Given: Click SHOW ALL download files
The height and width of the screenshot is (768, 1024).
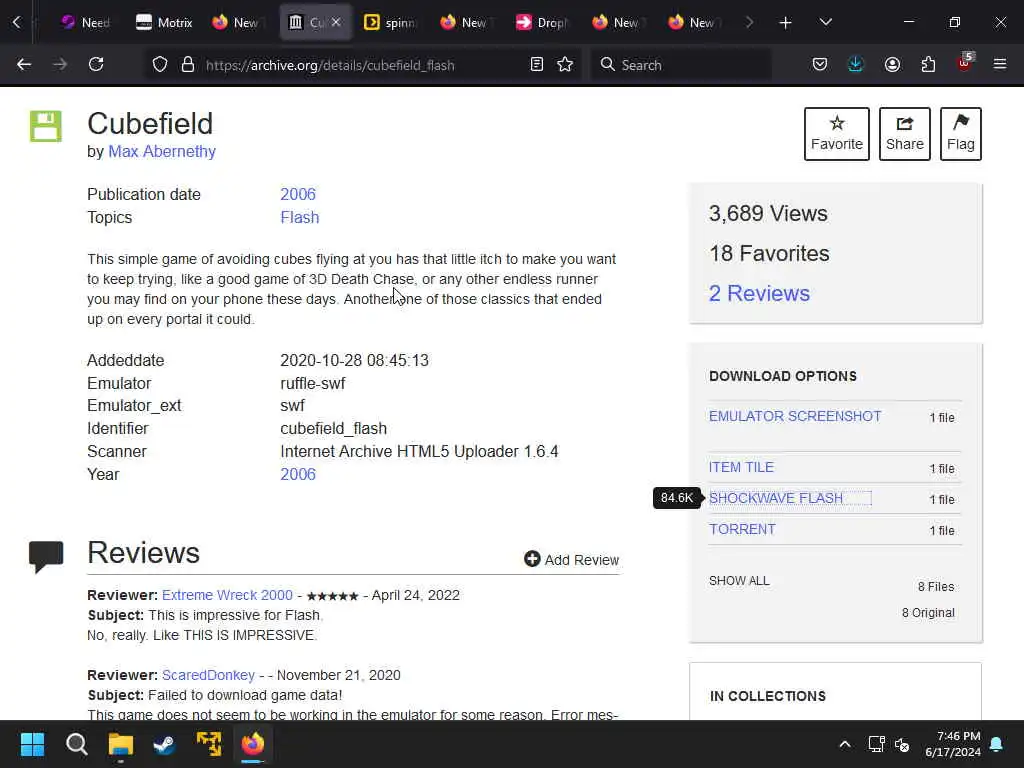Looking at the screenshot, I should pos(739,581).
